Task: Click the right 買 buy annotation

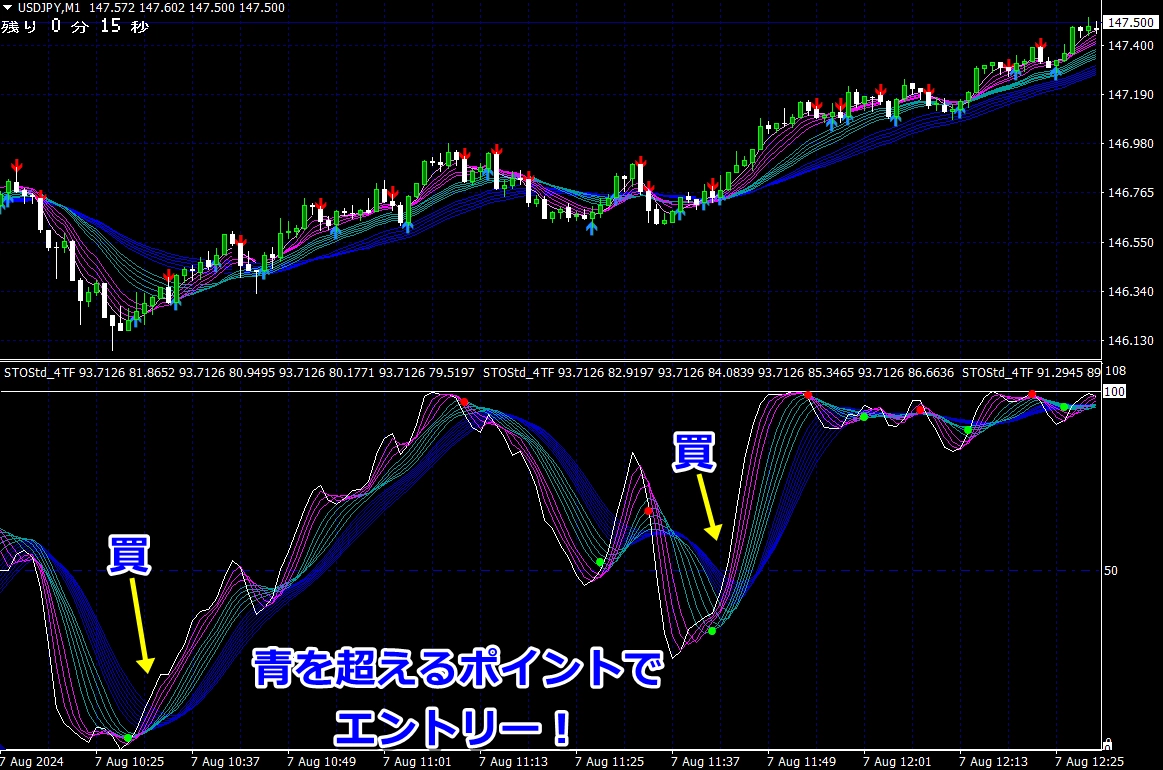Action: click(693, 453)
